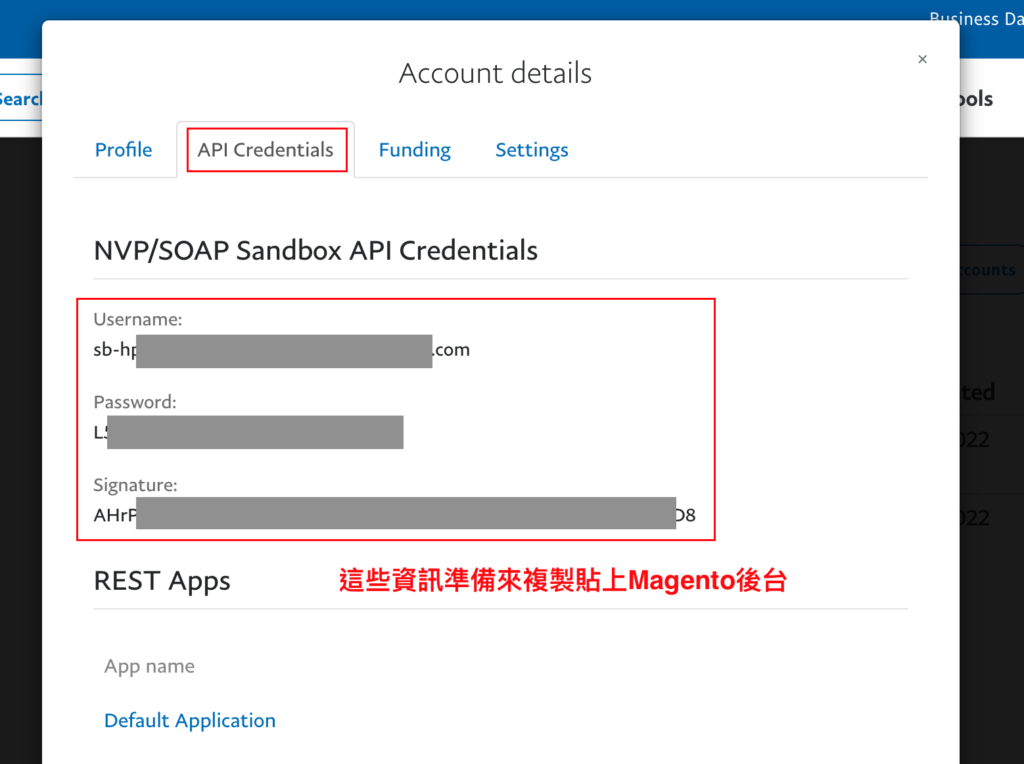Click the NVP/SOAP Sandbox API Credentials heading

(315, 250)
